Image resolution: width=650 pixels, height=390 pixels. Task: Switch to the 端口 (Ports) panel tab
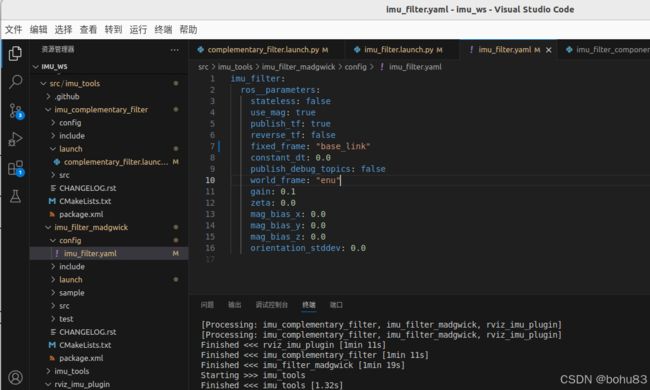pyautogui.click(x=336, y=305)
